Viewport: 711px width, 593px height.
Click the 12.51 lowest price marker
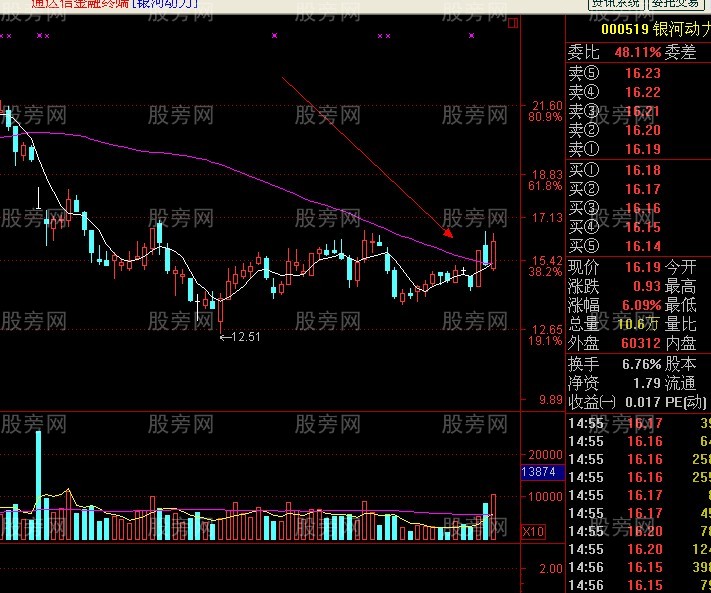click(x=240, y=336)
